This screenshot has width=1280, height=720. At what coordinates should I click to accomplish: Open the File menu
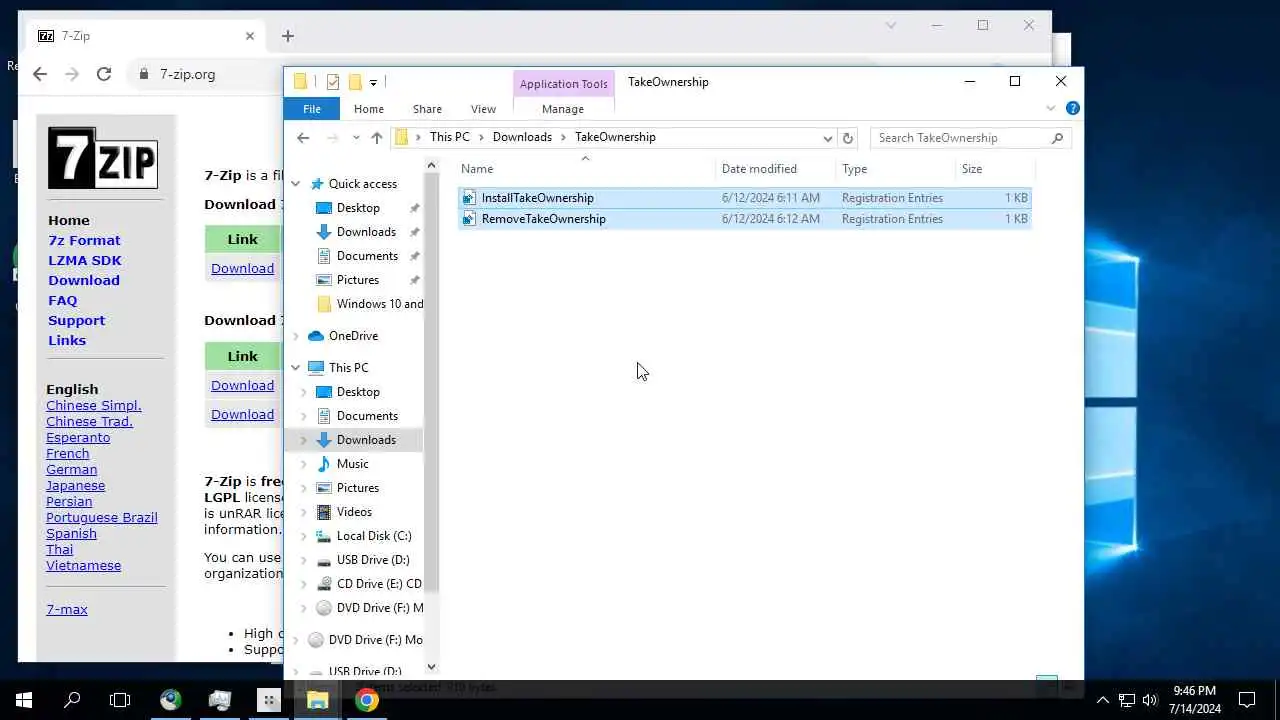pos(312,109)
